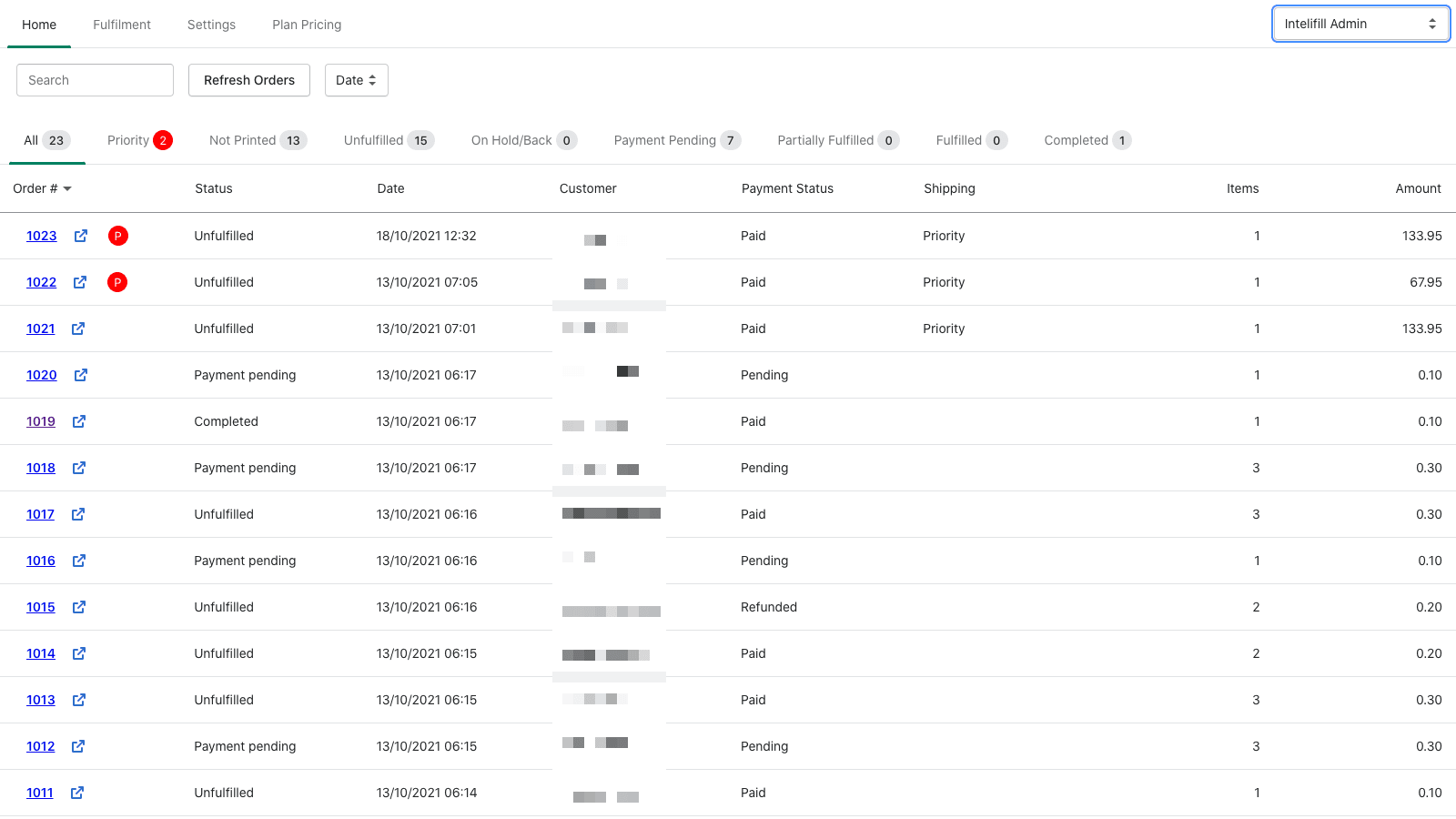
Task: Open order 1021 via its external link icon
Action: coord(77,329)
